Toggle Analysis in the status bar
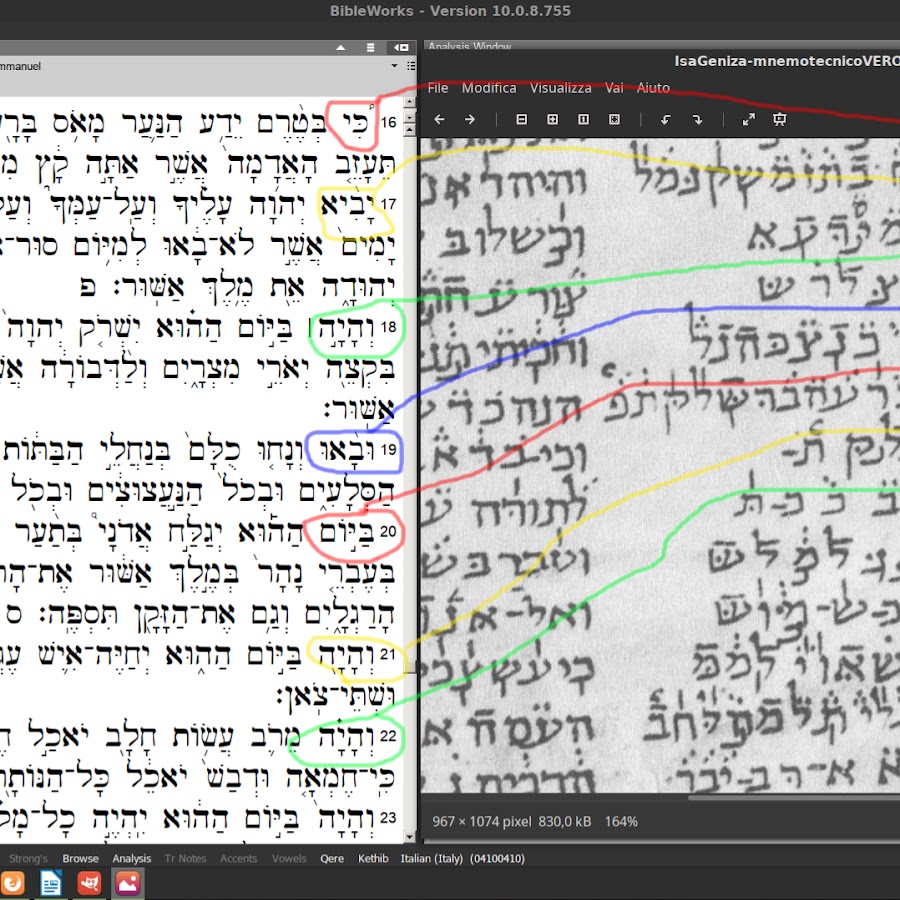 (x=131, y=858)
